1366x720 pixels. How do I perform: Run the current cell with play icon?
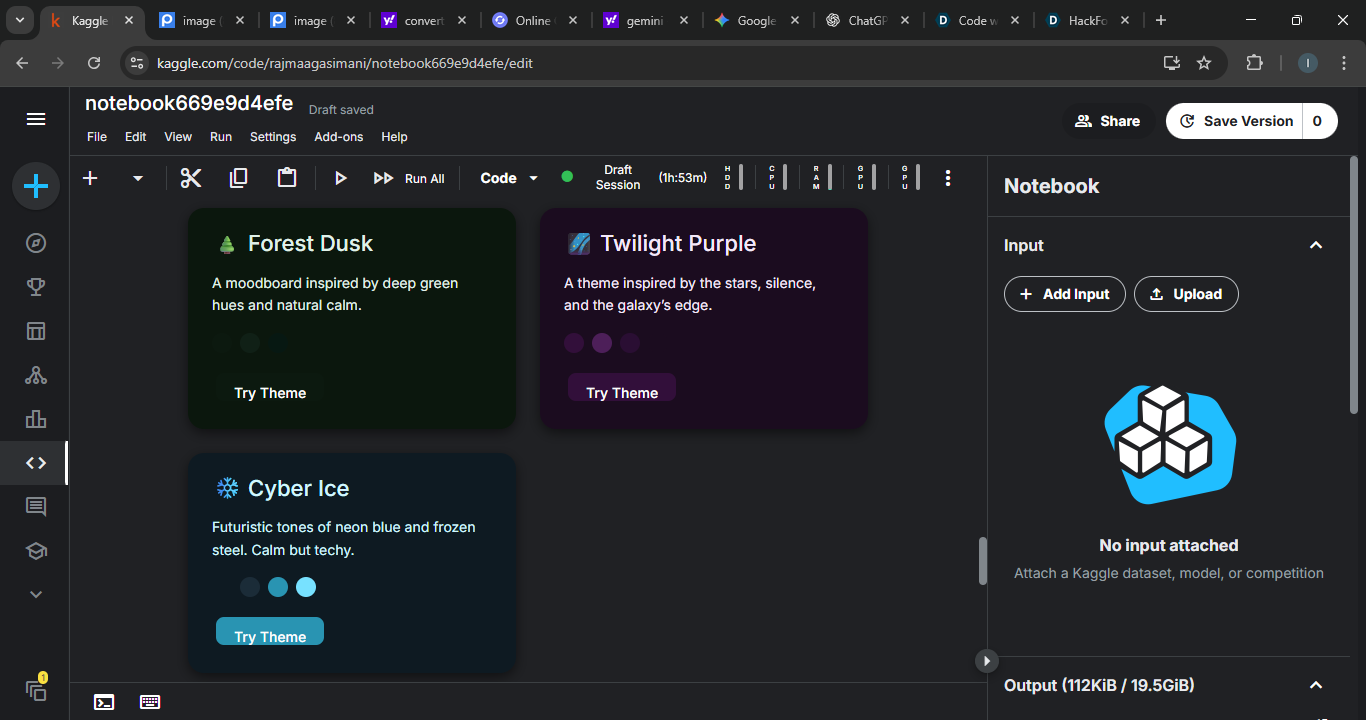click(340, 178)
